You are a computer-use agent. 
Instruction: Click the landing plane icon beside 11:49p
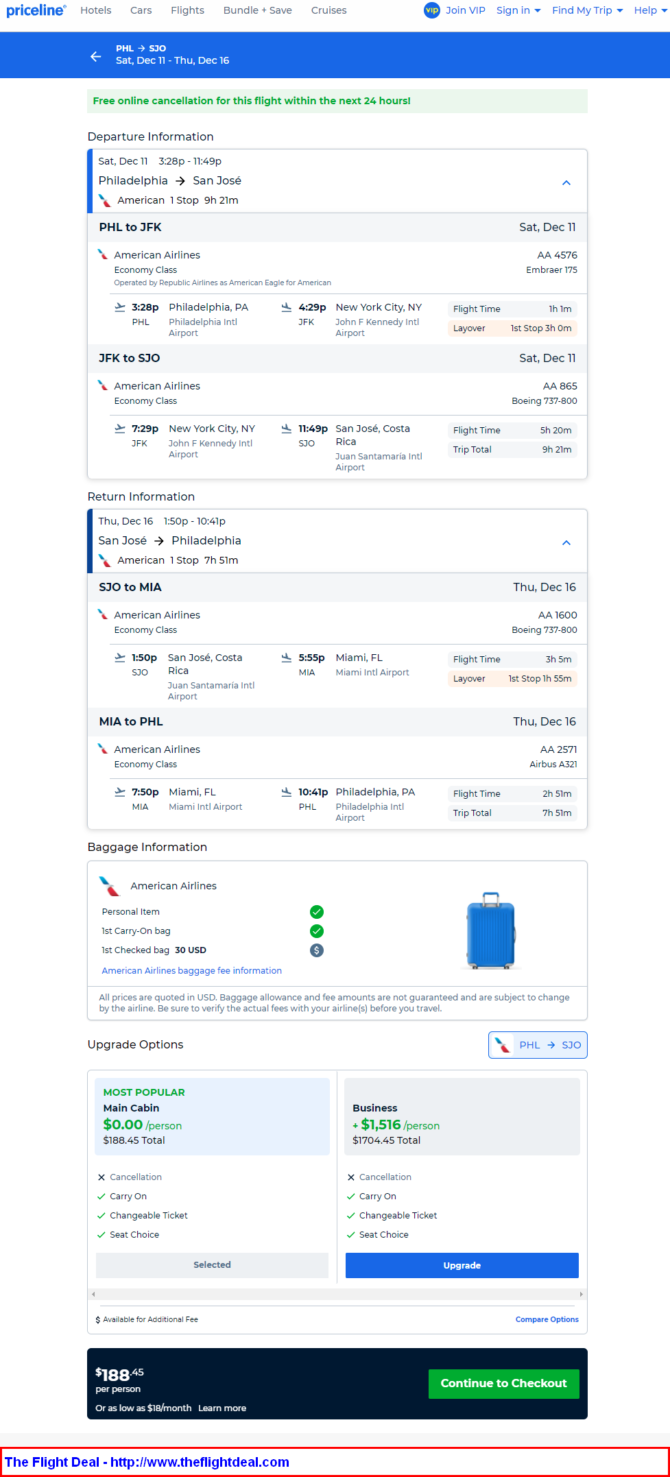tap(287, 428)
